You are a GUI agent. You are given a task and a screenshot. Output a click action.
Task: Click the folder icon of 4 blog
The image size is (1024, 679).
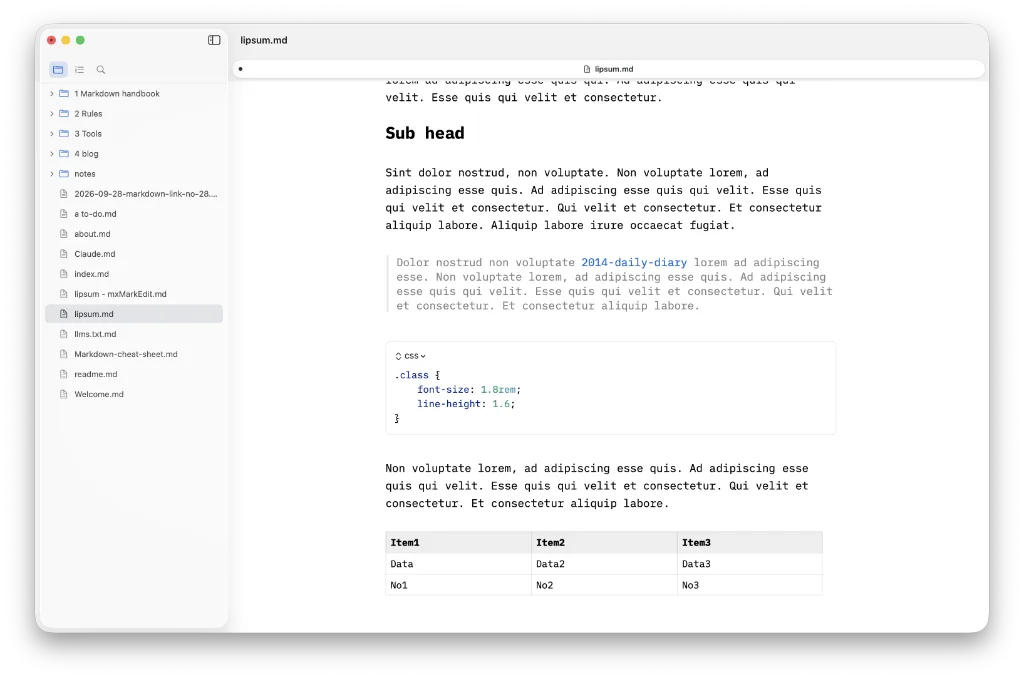point(64,154)
